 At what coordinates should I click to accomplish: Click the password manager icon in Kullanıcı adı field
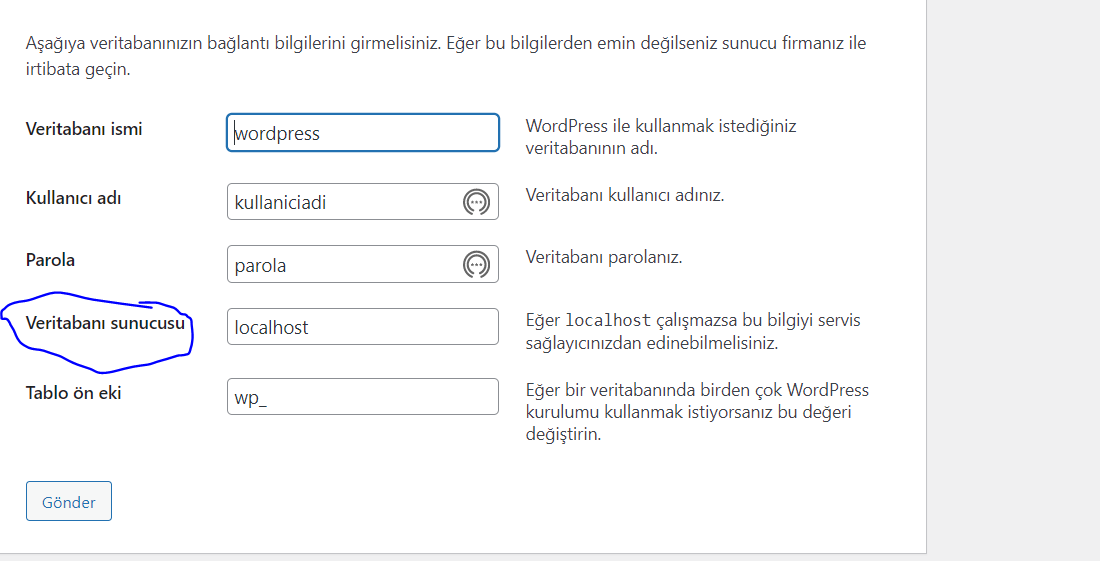pos(476,202)
